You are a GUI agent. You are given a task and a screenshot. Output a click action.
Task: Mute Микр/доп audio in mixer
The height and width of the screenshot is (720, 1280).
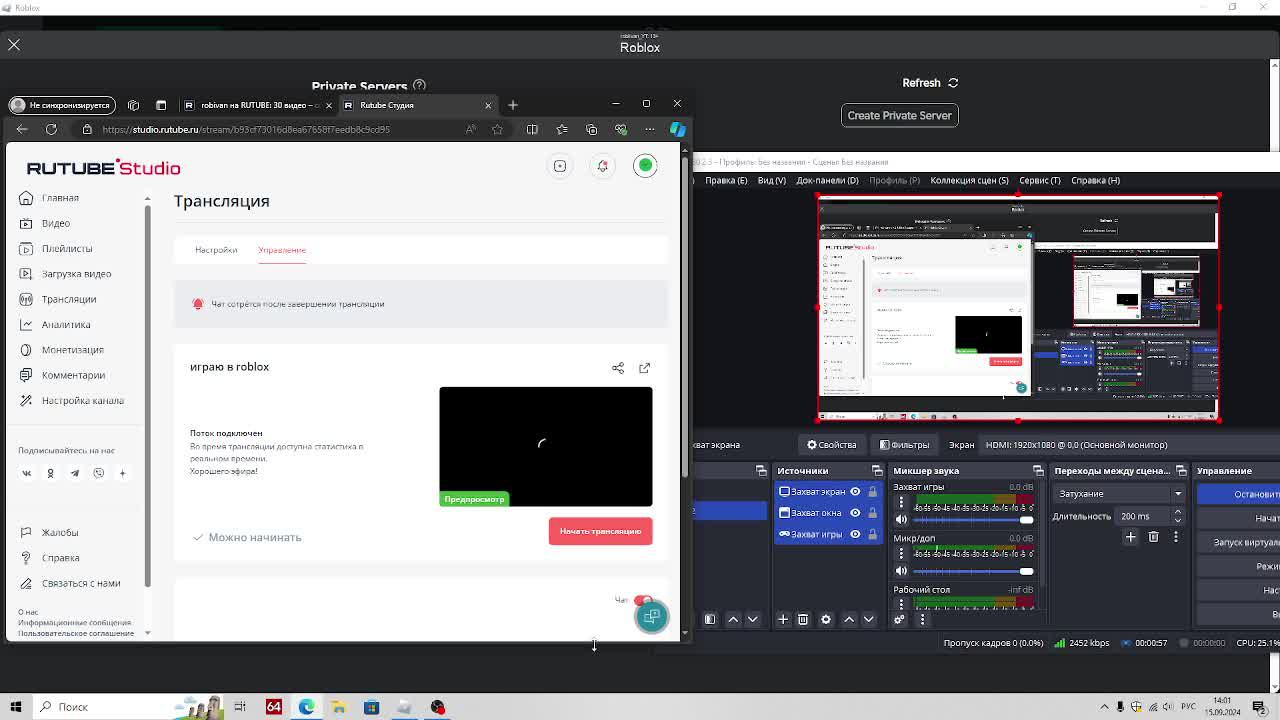[x=901, y=571]
